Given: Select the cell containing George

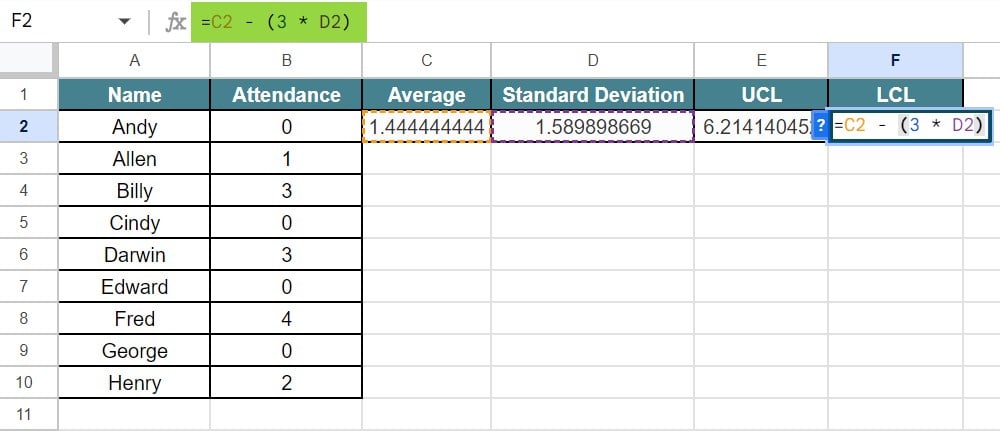Looking at the screenshot, I should (x=134, y=350).
